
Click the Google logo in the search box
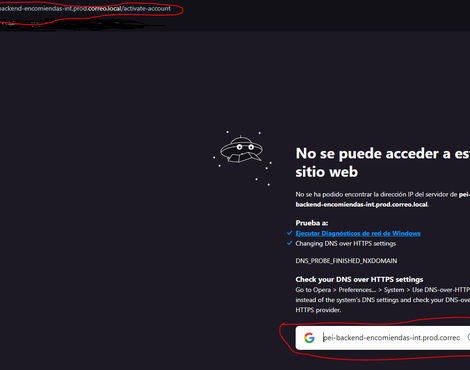[309, 338]
